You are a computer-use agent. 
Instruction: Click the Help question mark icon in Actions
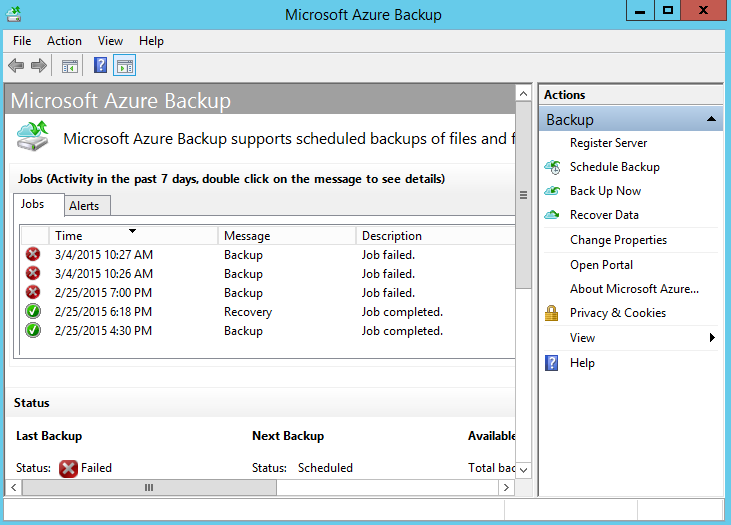tap(552, 363)
